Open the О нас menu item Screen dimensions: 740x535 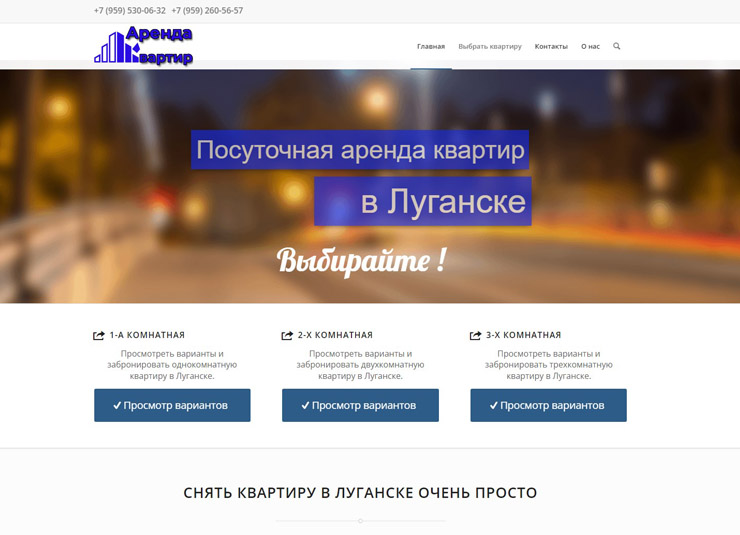click(x=590, y=46)
